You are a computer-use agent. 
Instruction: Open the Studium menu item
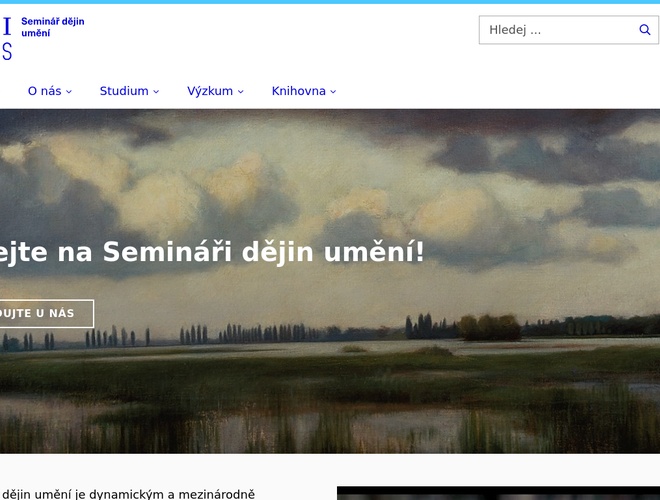[124, 91]
